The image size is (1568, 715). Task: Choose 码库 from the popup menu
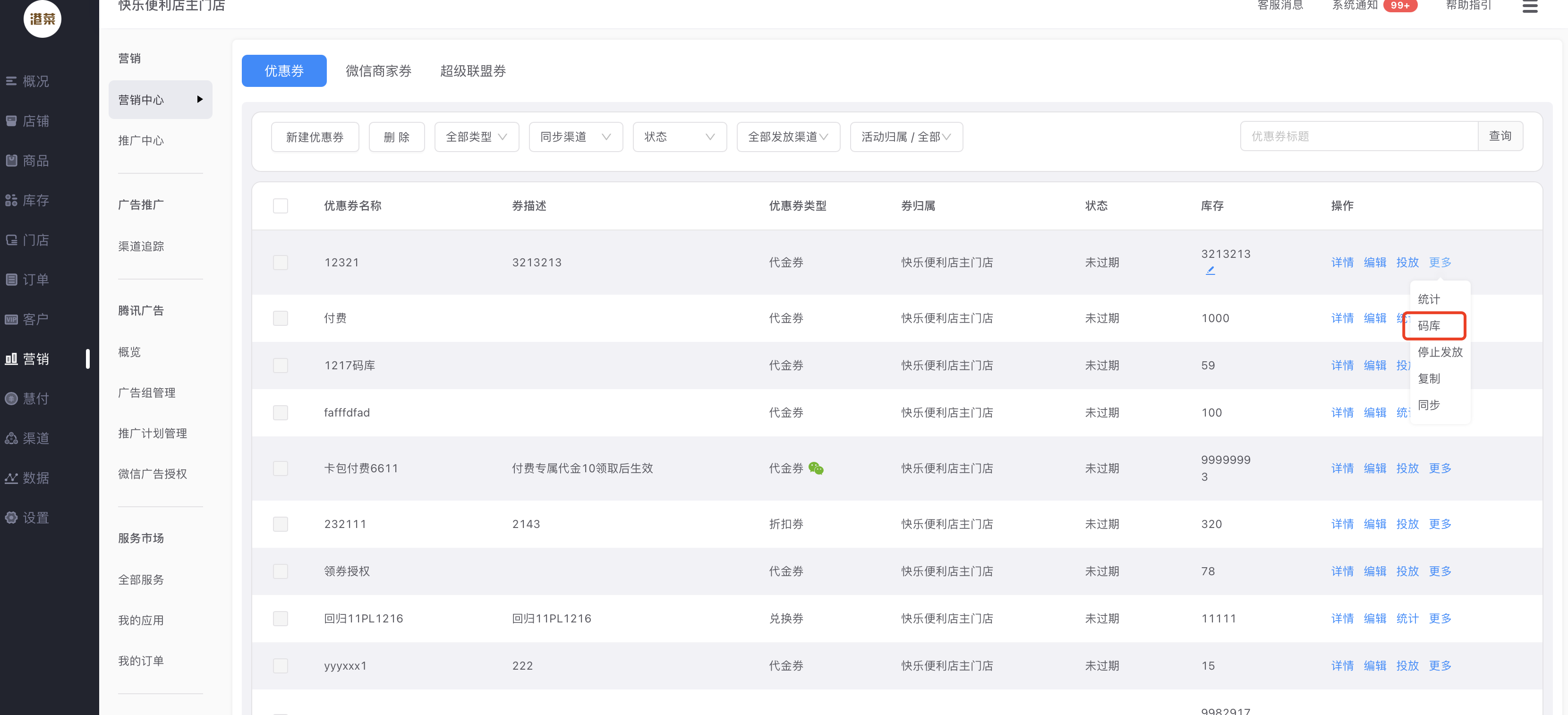point(1429,325)
